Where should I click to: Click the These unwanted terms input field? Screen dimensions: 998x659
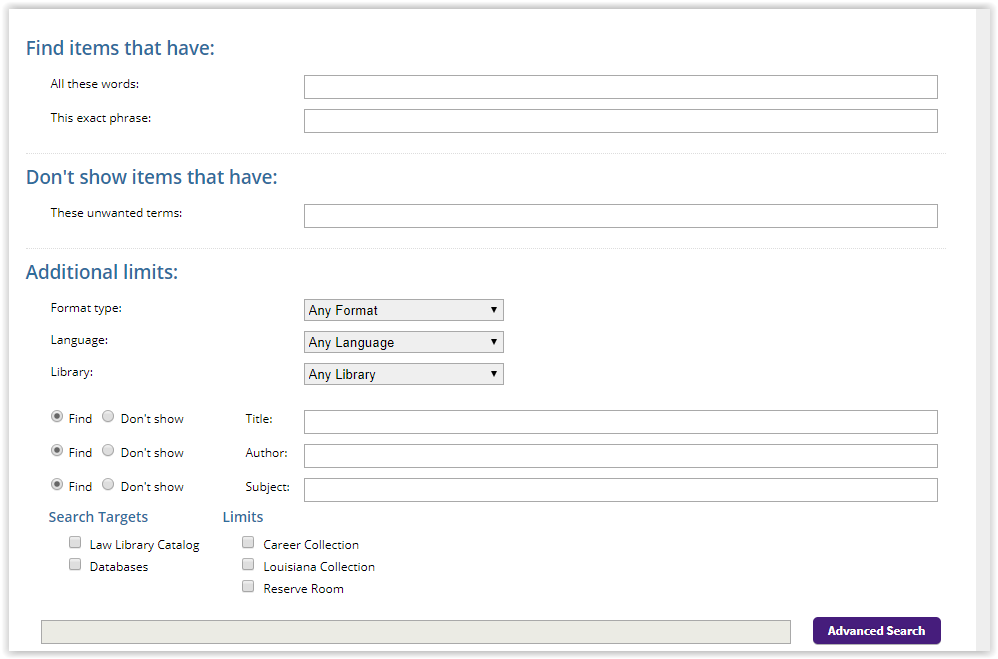(x=621, y=216)
